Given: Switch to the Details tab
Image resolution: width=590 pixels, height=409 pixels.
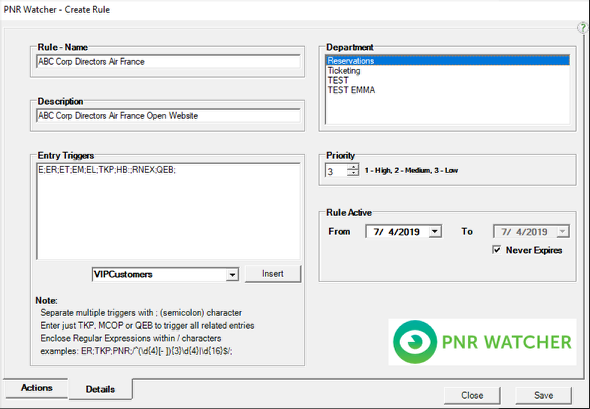Looking at the screenshot, I should [100, 389].
